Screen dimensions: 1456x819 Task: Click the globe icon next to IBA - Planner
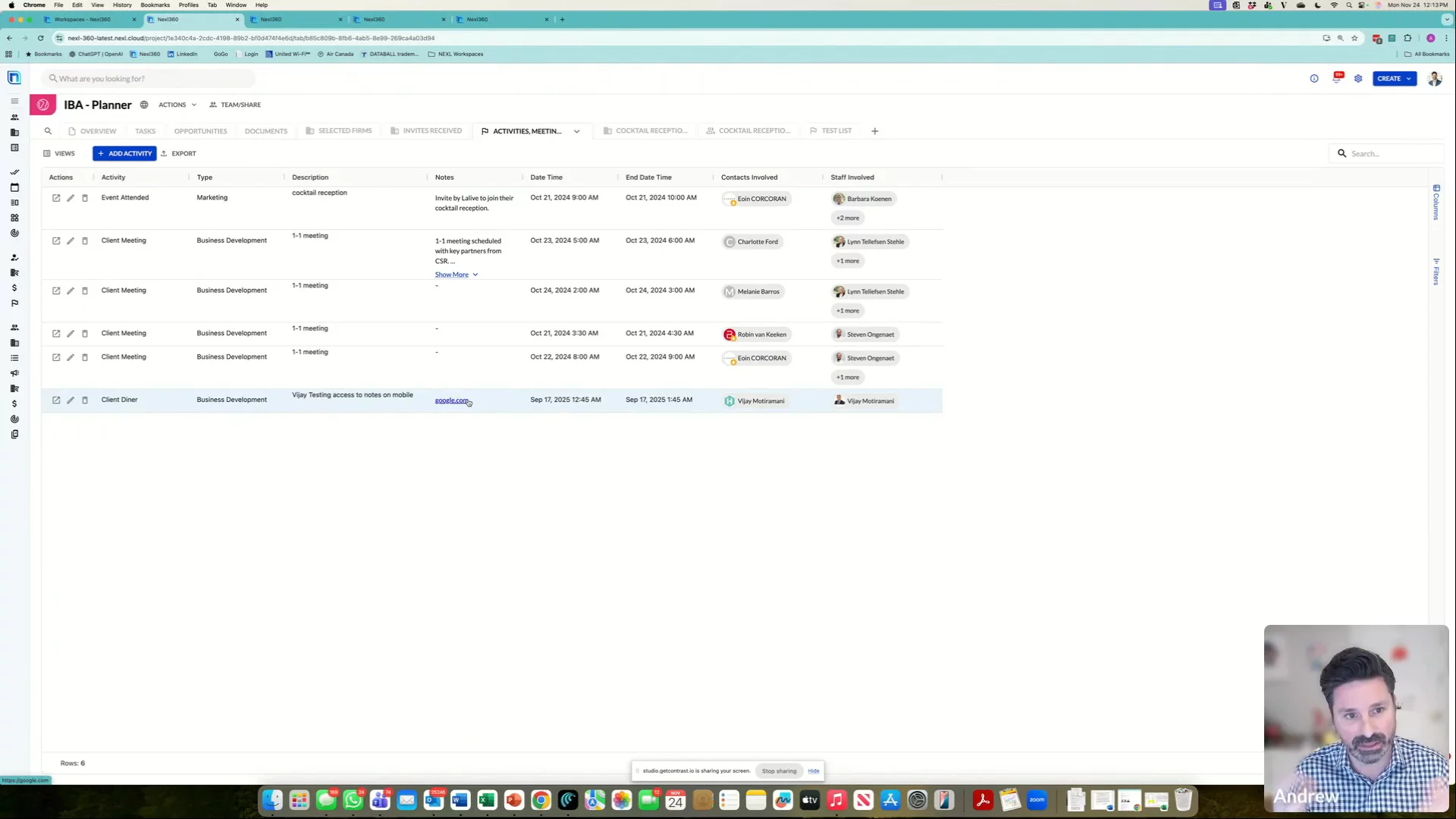[144, 105]
